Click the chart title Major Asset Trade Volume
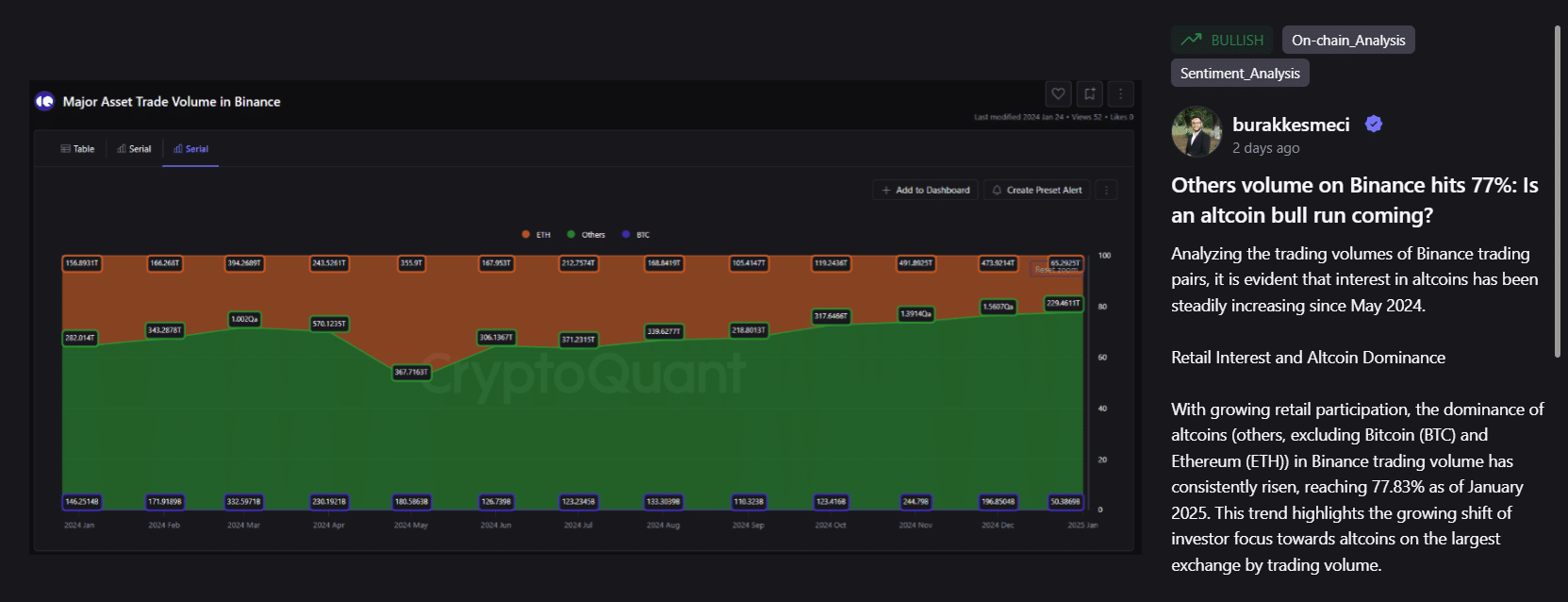Screen dimensions: 1568x602 click(x=172, y=102)
